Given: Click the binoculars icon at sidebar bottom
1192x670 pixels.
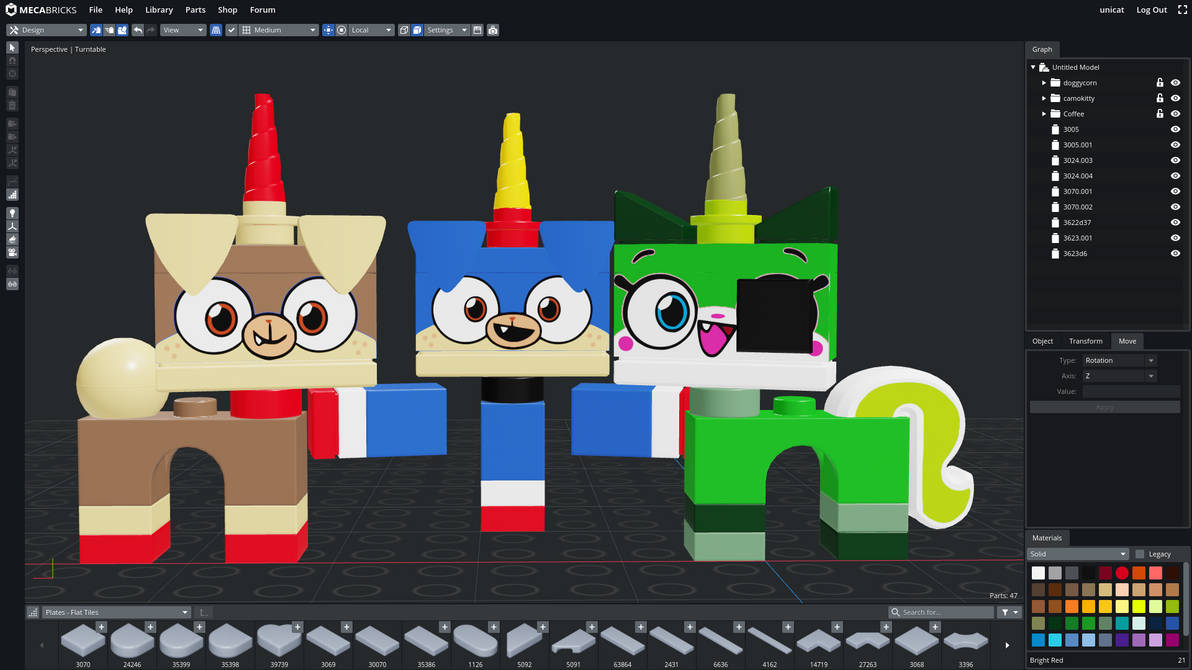Looking at the screenshot, I should 11,284.
